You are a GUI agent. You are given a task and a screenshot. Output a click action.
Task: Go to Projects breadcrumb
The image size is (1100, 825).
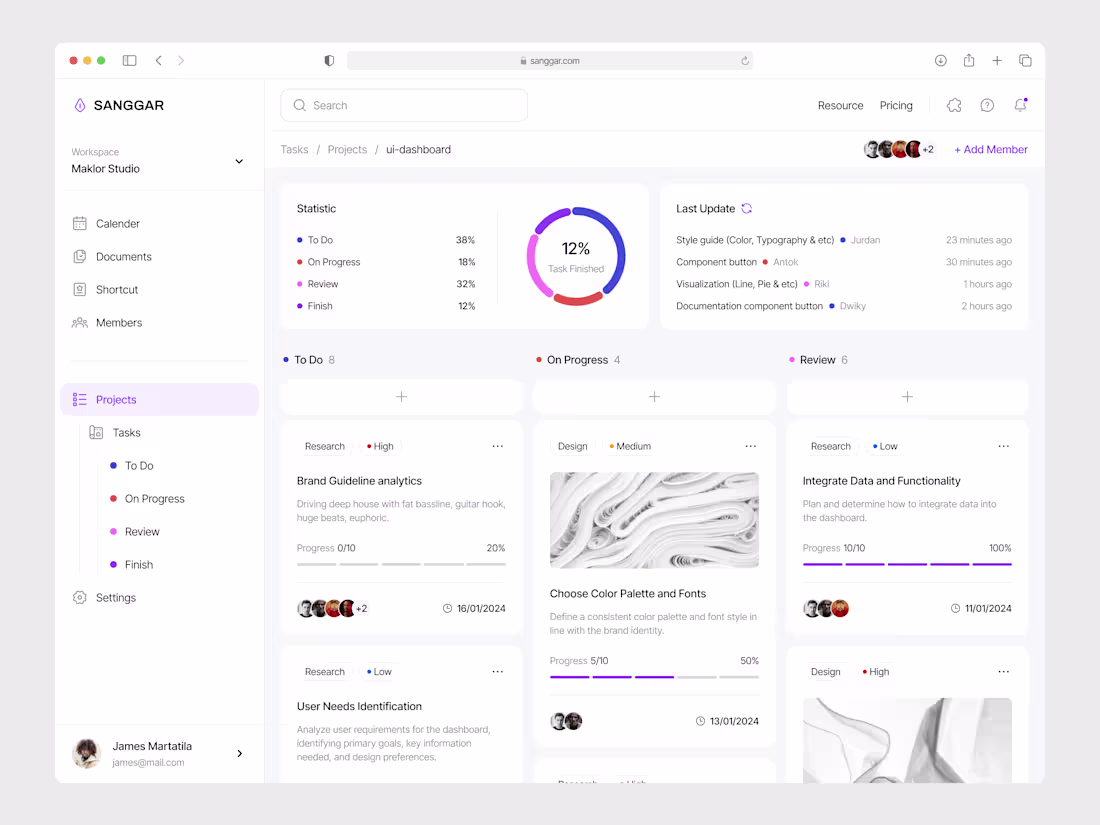[x=347, y=149]
